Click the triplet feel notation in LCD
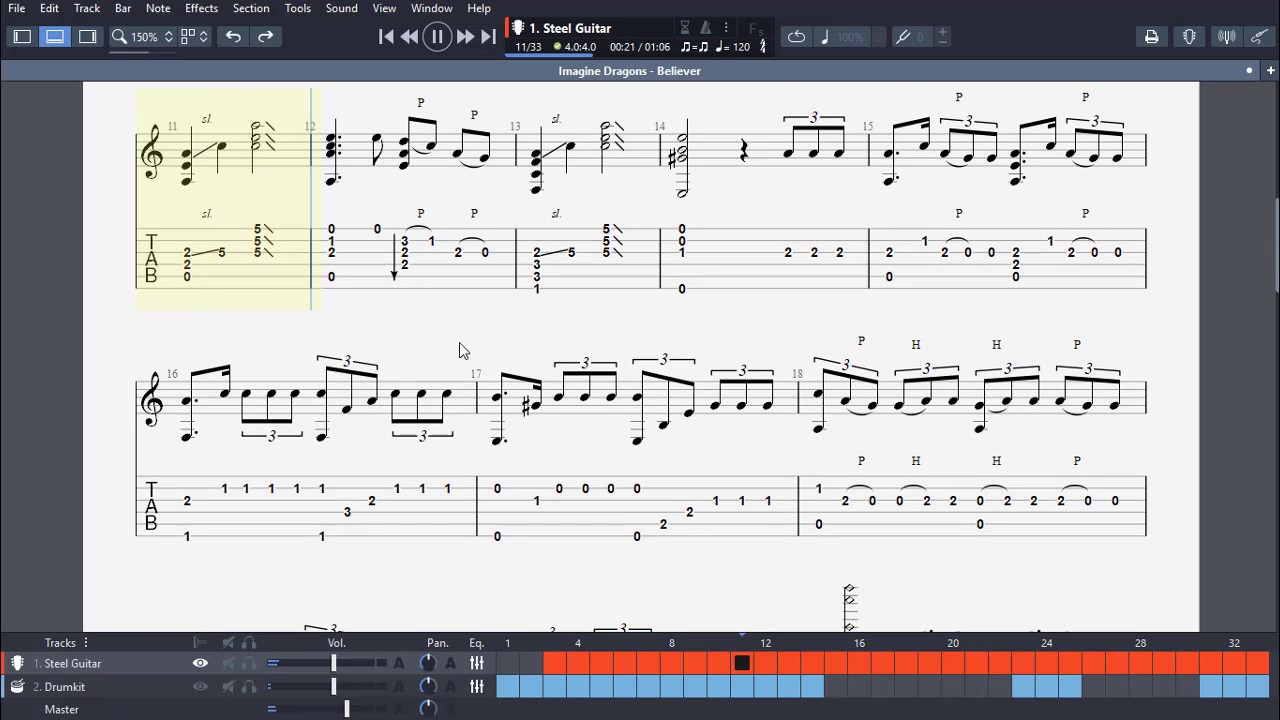Image resolution: width=1280 pixels, height=720 pixels. 694,47
